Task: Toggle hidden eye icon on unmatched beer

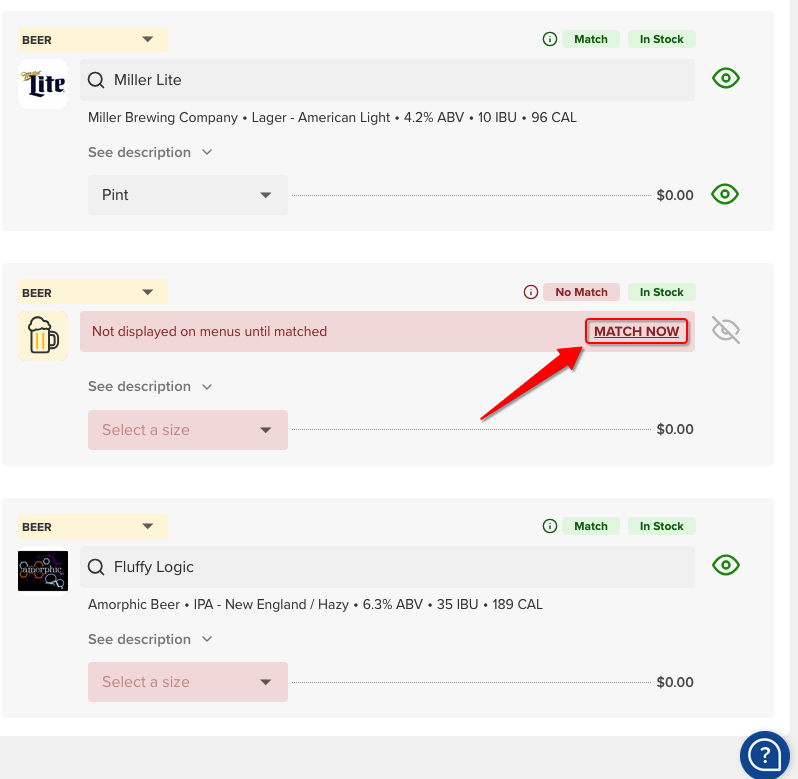Action: 725,330
